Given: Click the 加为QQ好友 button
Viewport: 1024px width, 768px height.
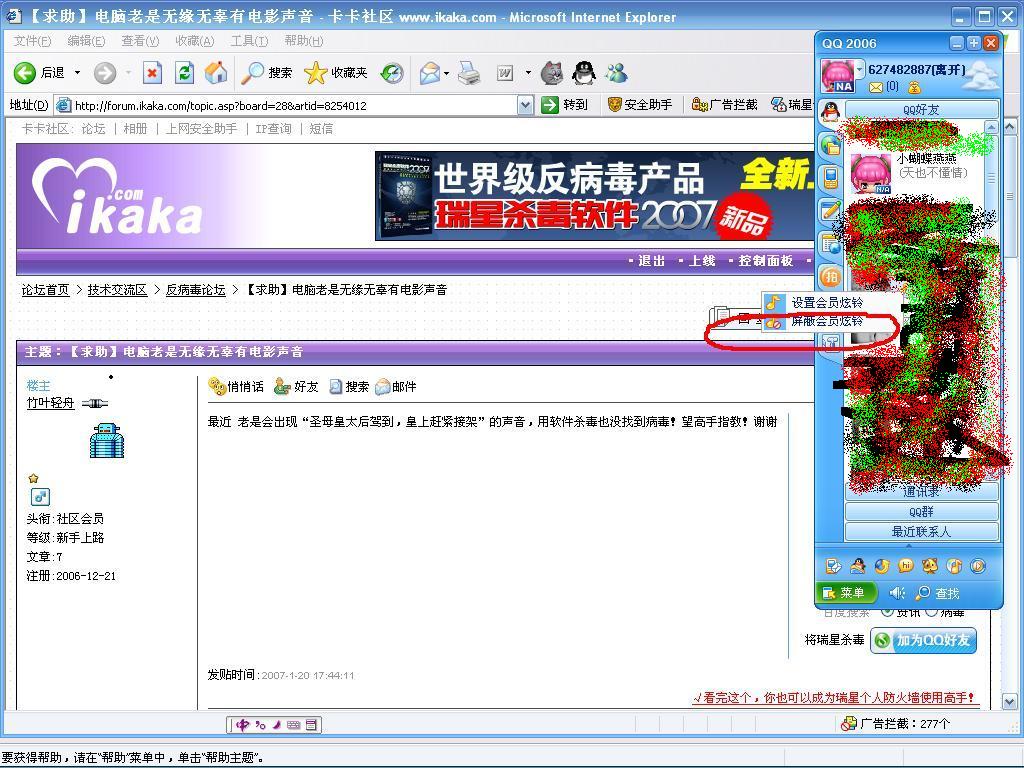Looking at the screenshot, I should [923, 640].
